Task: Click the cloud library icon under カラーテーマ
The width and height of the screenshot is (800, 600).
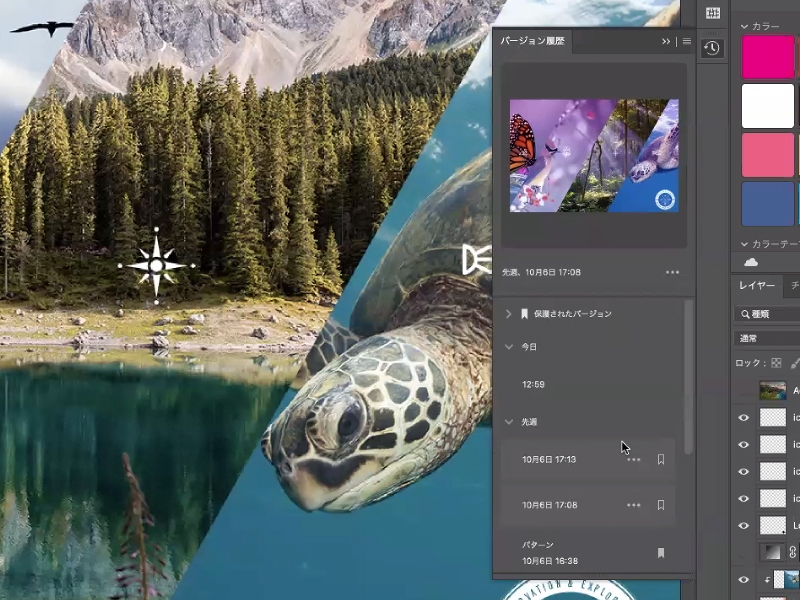Action: (751, 262)
